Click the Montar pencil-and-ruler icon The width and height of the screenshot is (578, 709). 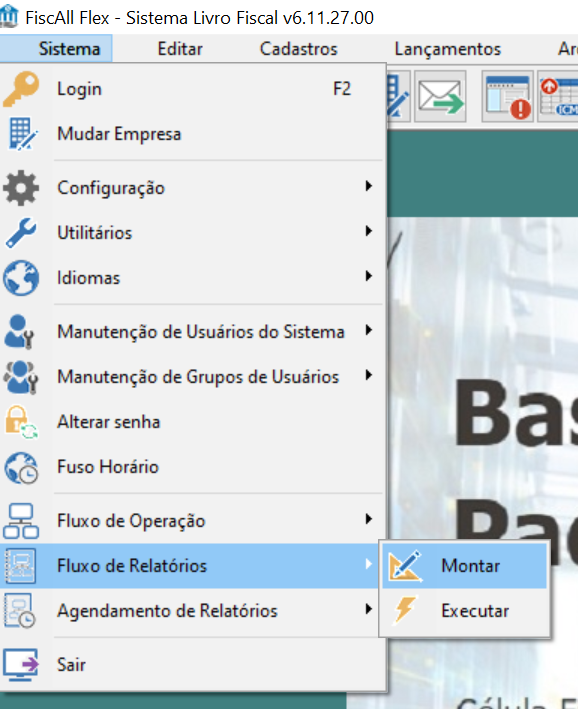405,566
